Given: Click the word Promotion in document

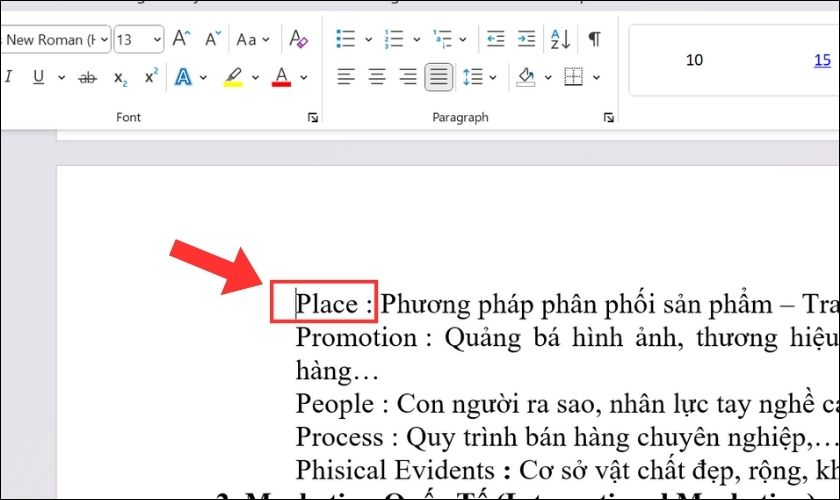Looking at the screenshot, I should (x=356, y=338).
